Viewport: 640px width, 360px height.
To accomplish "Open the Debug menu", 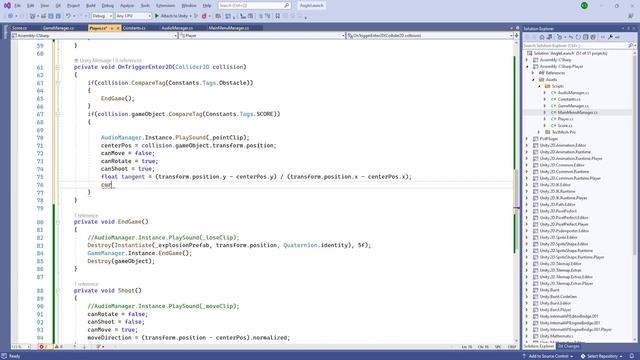I will [x=108, y=6].
